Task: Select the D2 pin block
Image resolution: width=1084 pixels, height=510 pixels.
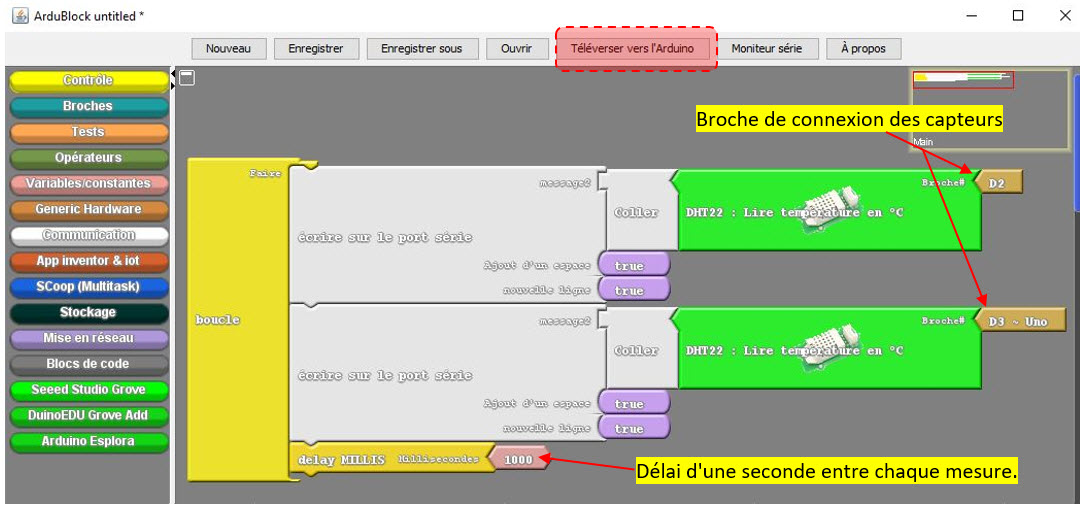Action: [x=997, y=184]
